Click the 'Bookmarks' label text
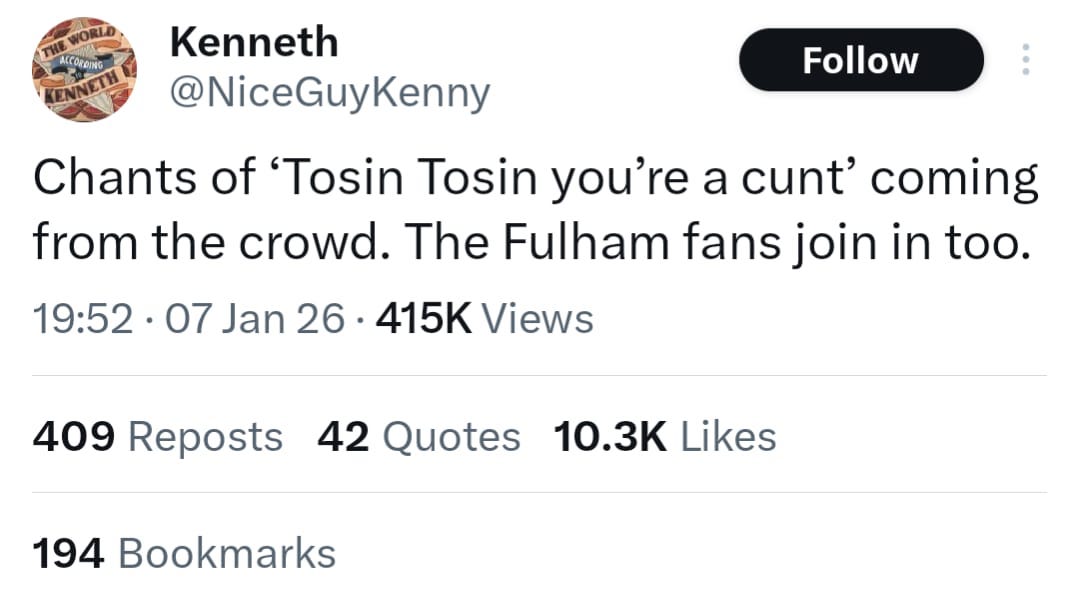 pos(227,553)
